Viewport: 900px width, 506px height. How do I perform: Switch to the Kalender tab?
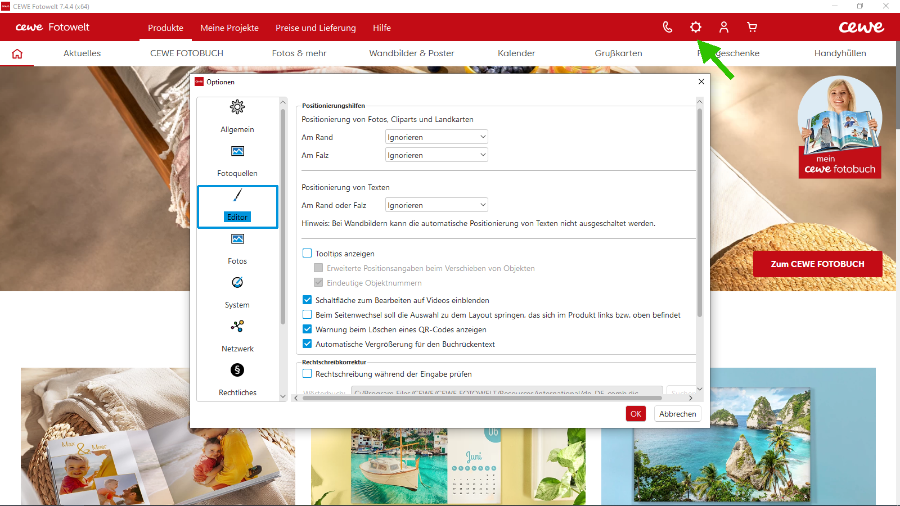[516, 53]
